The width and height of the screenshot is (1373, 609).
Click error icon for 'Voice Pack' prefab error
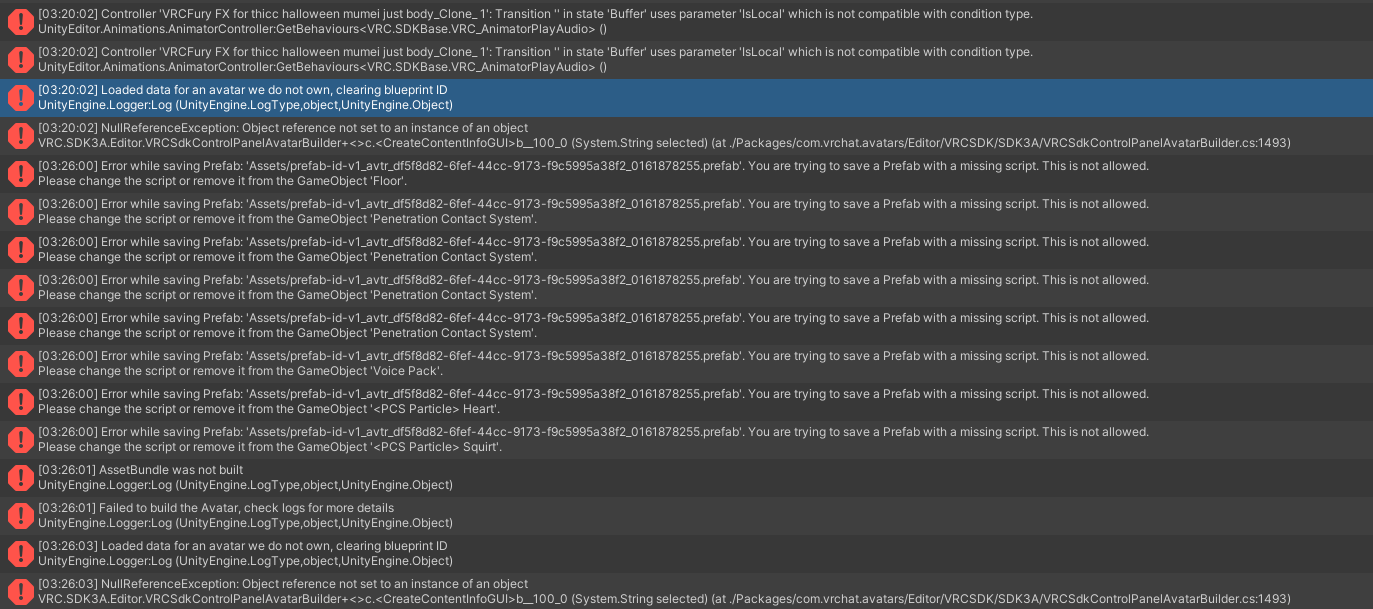coord(20,363)
